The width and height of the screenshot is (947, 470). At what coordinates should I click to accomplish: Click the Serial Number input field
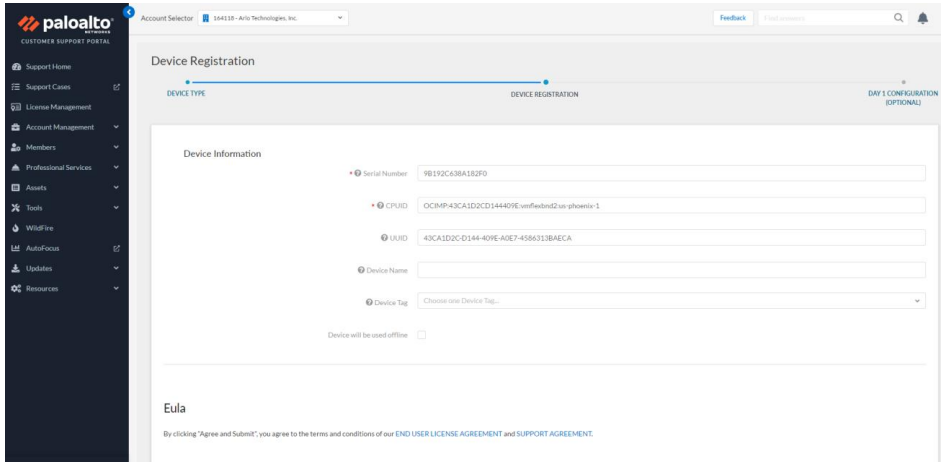coord(671,173)
